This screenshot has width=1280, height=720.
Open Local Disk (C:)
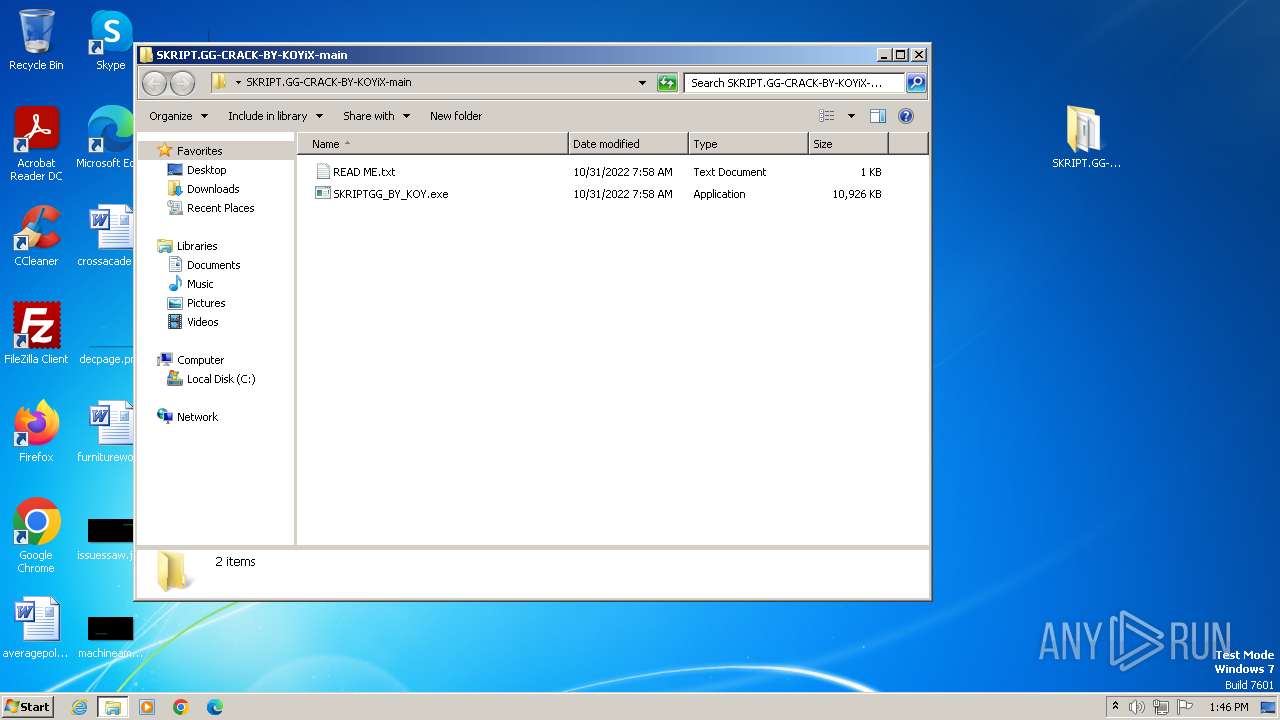pos(221,379)
